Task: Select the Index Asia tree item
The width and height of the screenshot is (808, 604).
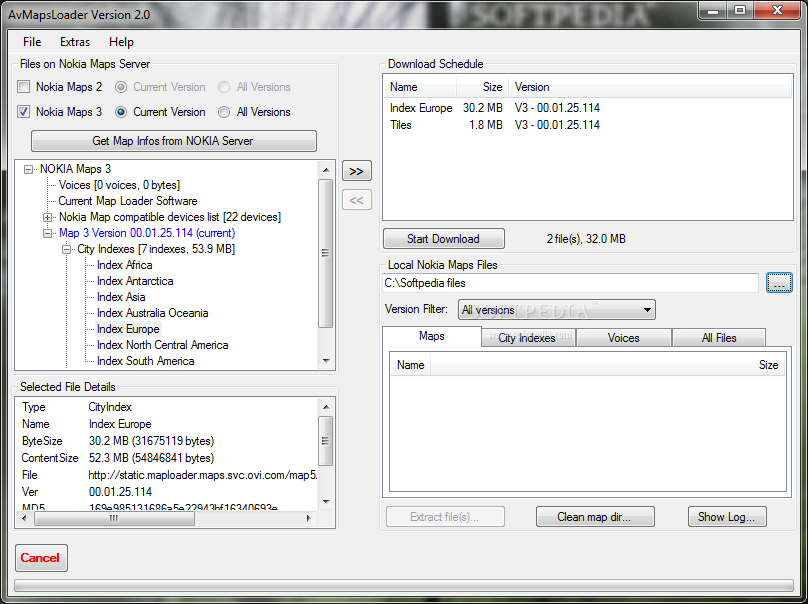Action: click(121, 297)
